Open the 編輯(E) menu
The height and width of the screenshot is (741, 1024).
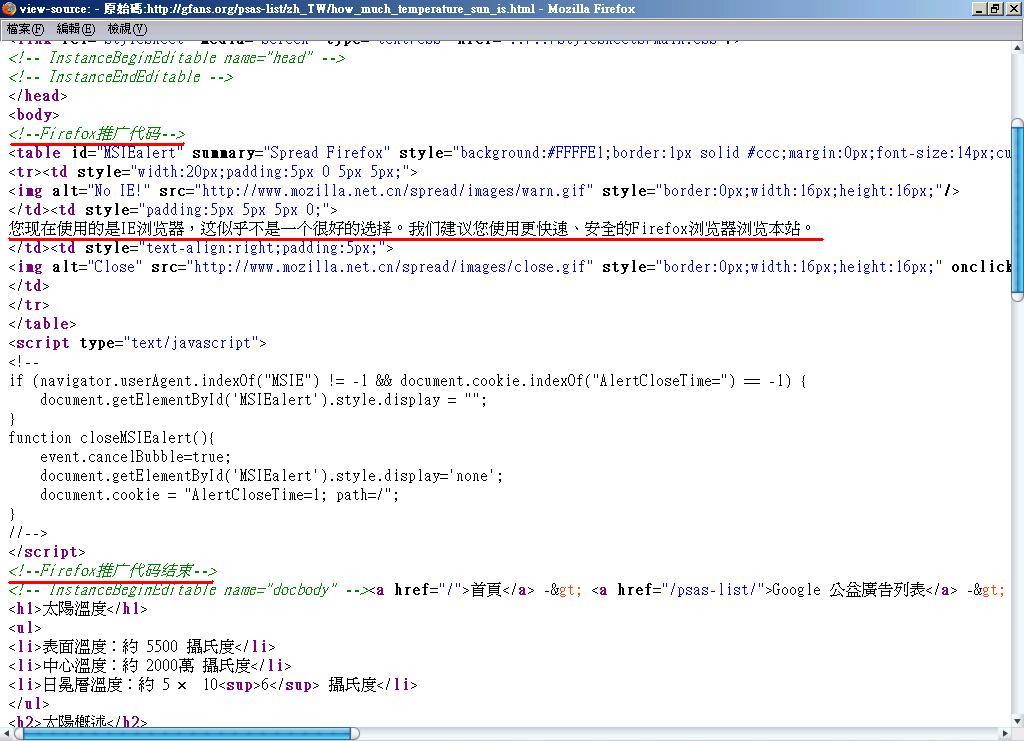[x=75, y=29]
